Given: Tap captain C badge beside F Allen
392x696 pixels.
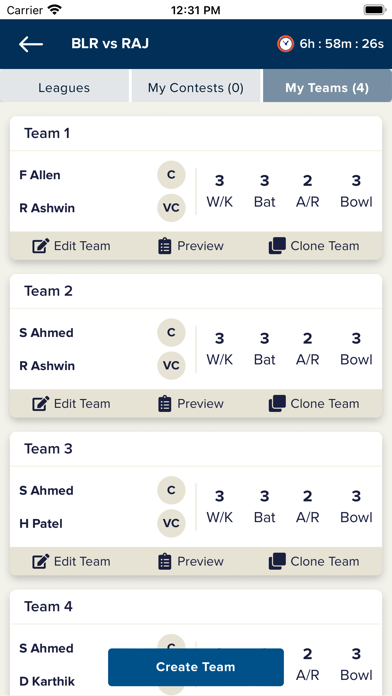Looking at the screenshot, I should pos(171,175).
